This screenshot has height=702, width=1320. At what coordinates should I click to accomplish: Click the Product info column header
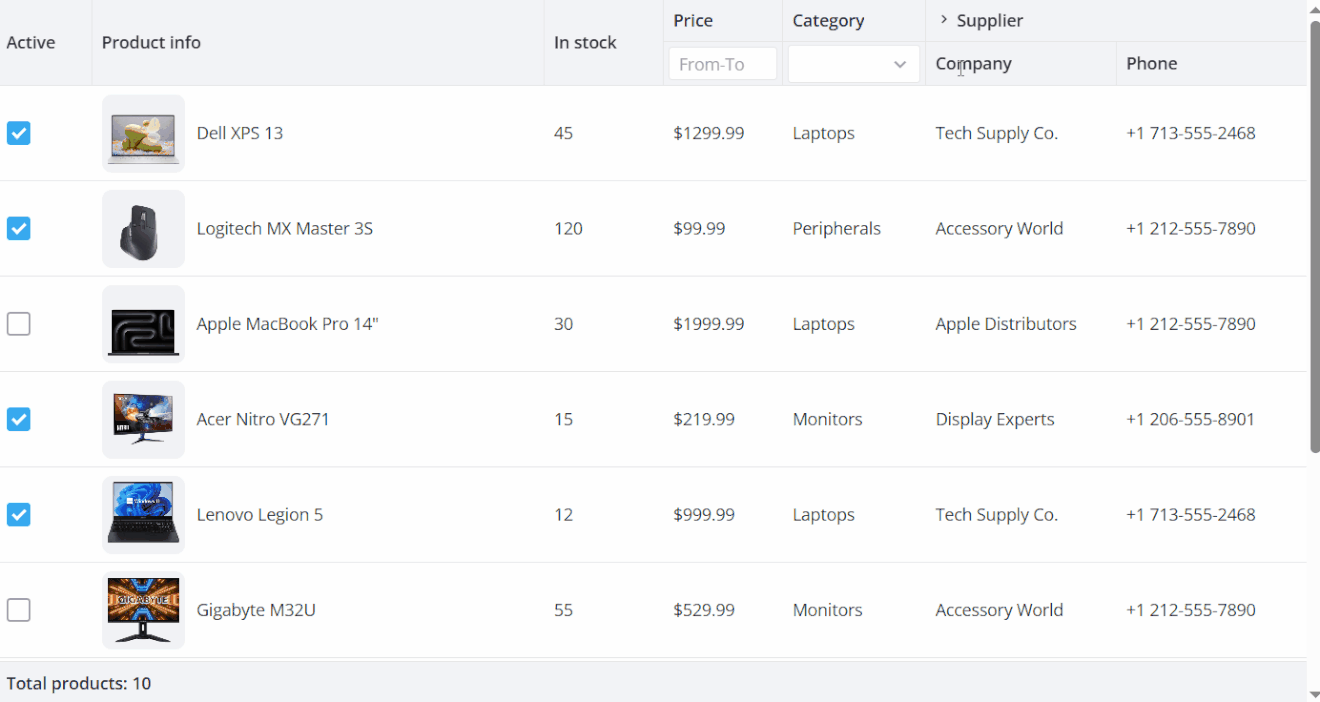(x=151, y=43)
